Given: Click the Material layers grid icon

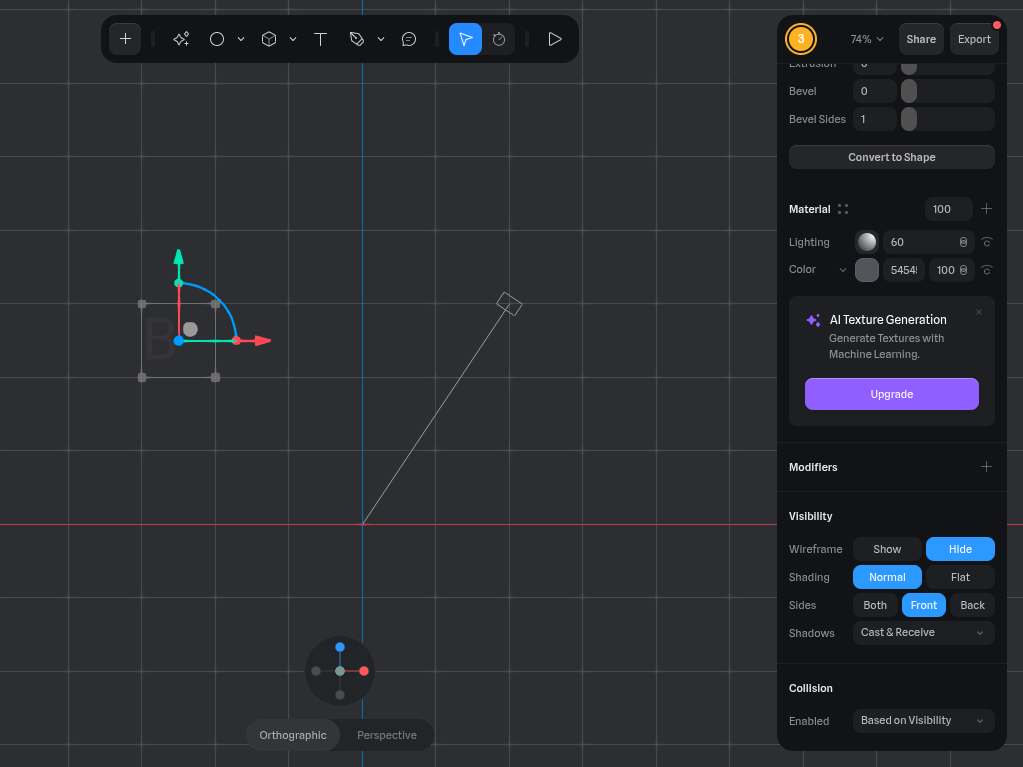Looking at the screenshot, I should (843, 209).
